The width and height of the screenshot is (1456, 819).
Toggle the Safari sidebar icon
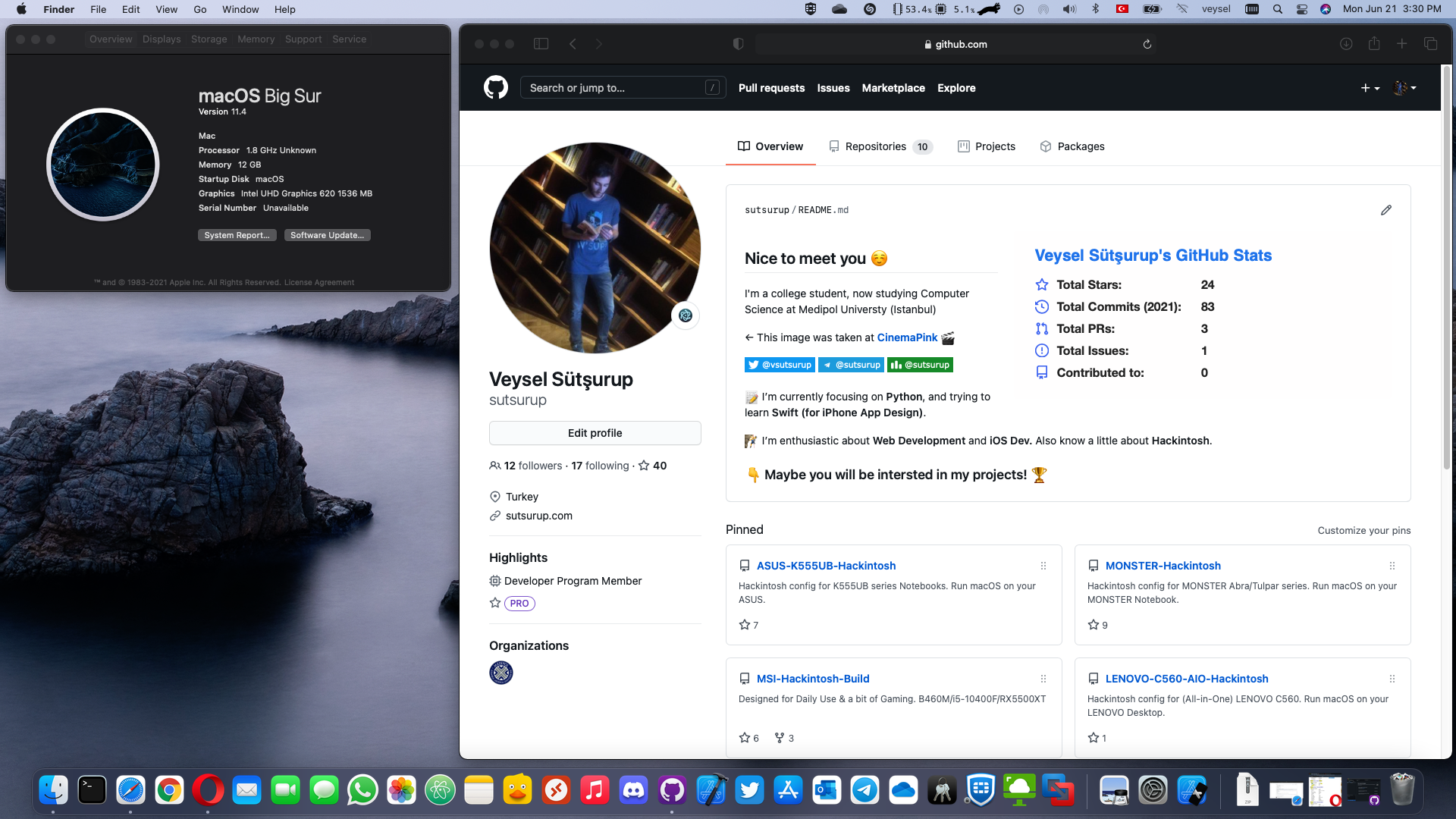(541, 44)
